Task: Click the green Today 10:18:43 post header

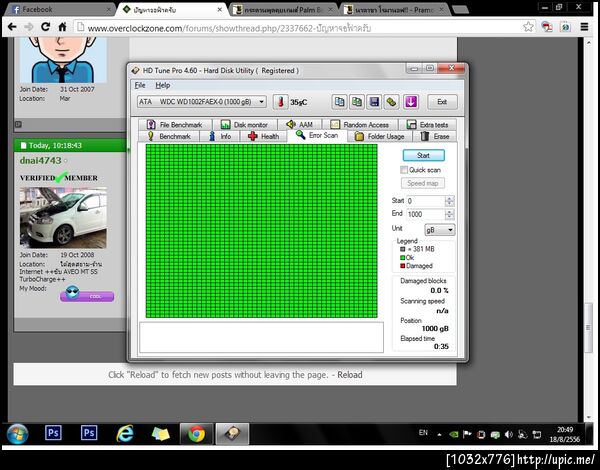Action: 70,145
